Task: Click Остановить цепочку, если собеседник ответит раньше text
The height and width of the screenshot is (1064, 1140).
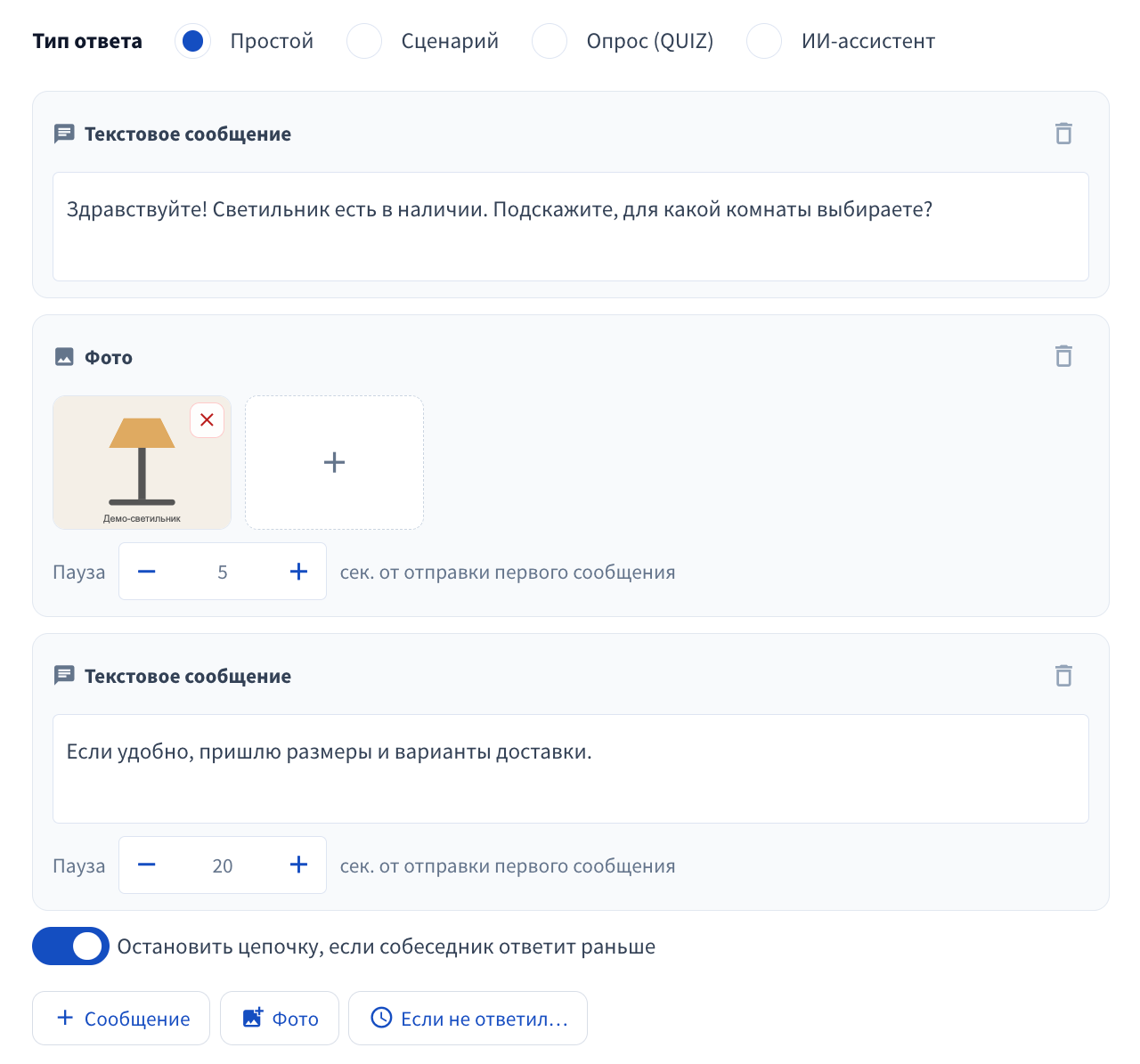Action: click(x=387, y=946)
